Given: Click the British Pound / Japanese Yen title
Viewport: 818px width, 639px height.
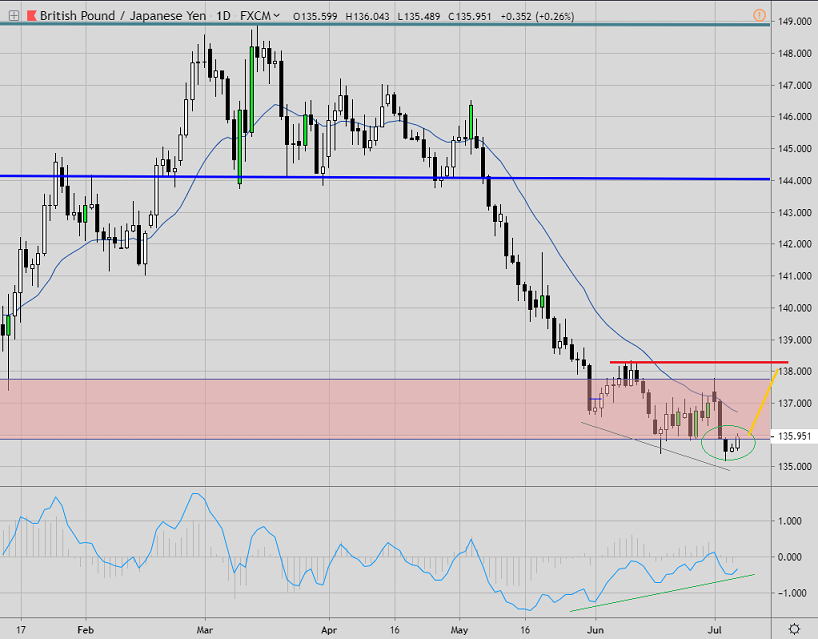Looking at the screenshot, I should click(123, 16).
